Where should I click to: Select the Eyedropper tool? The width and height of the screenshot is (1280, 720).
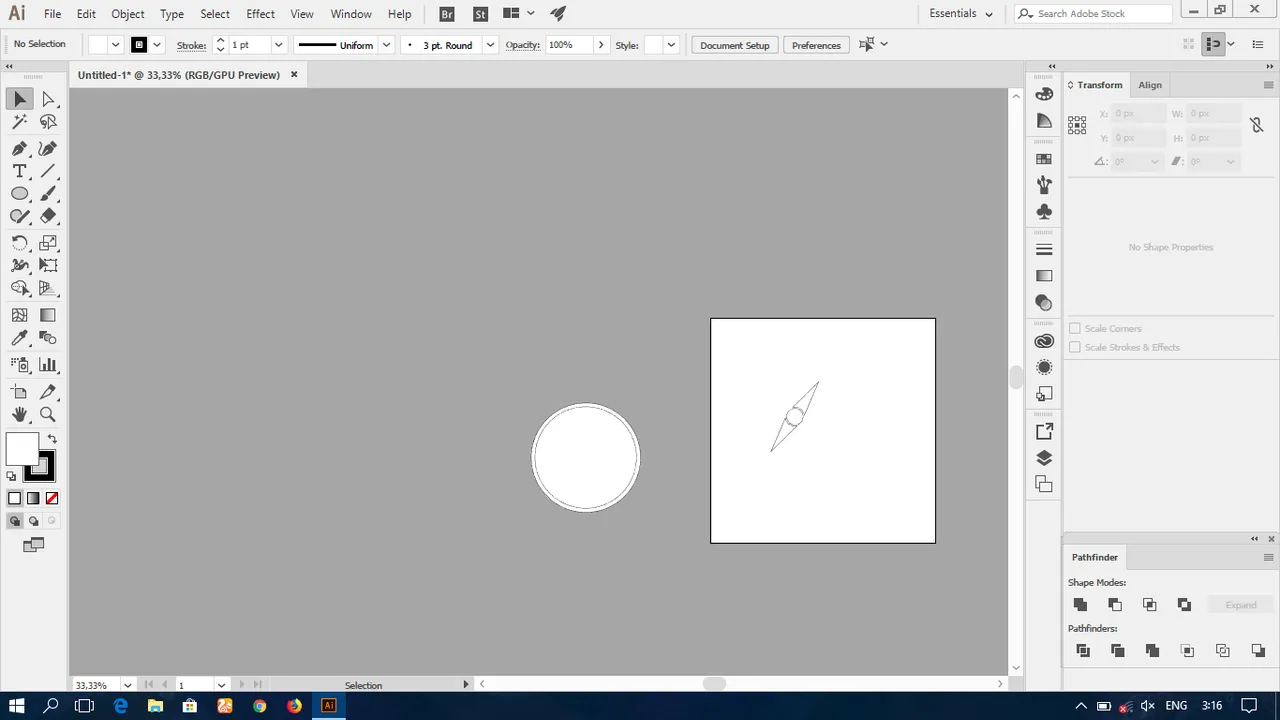[20, 338]
